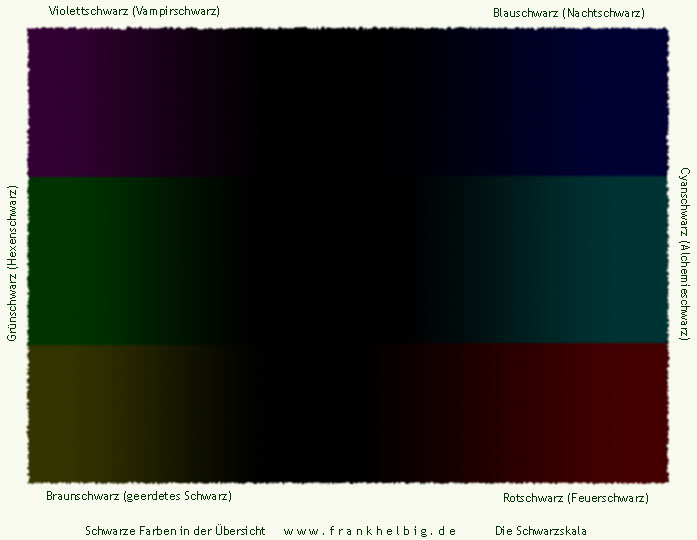
Task: Click the vertical 'Grünschwarz (Hexenschwarz)' label
Action: 12,264
